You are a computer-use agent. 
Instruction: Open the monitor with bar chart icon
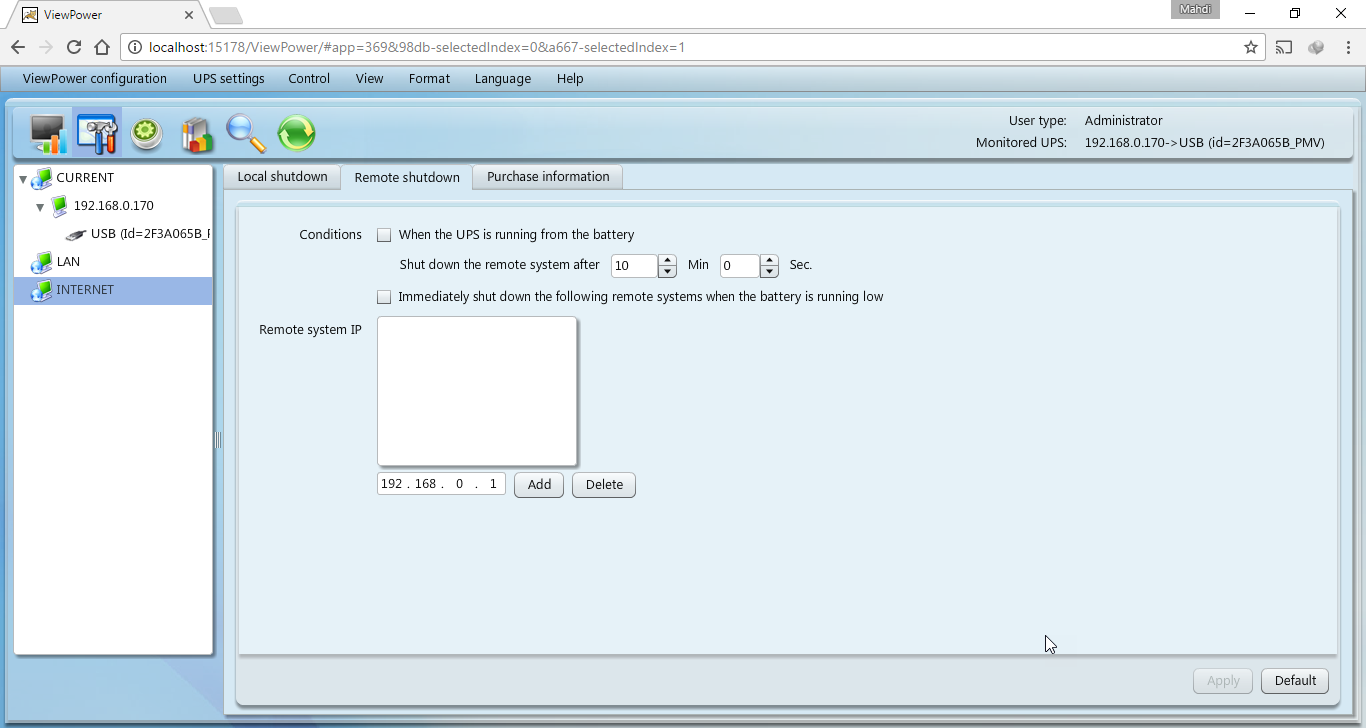(x=48, y=133)
